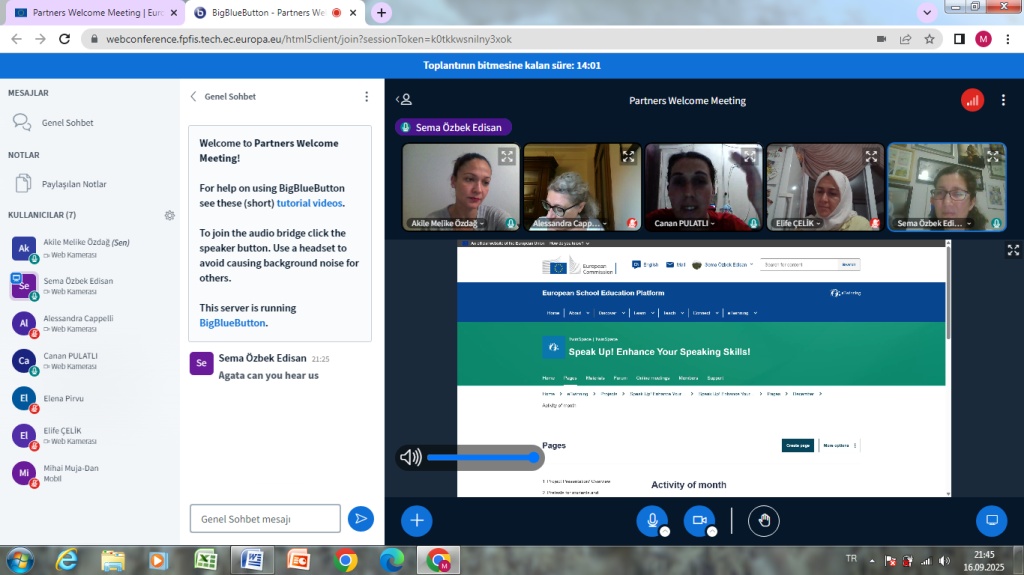The width and height of the screenshot is (1024, 575).
Task: Mute the microphone
Action: click(x=652, y=520)
